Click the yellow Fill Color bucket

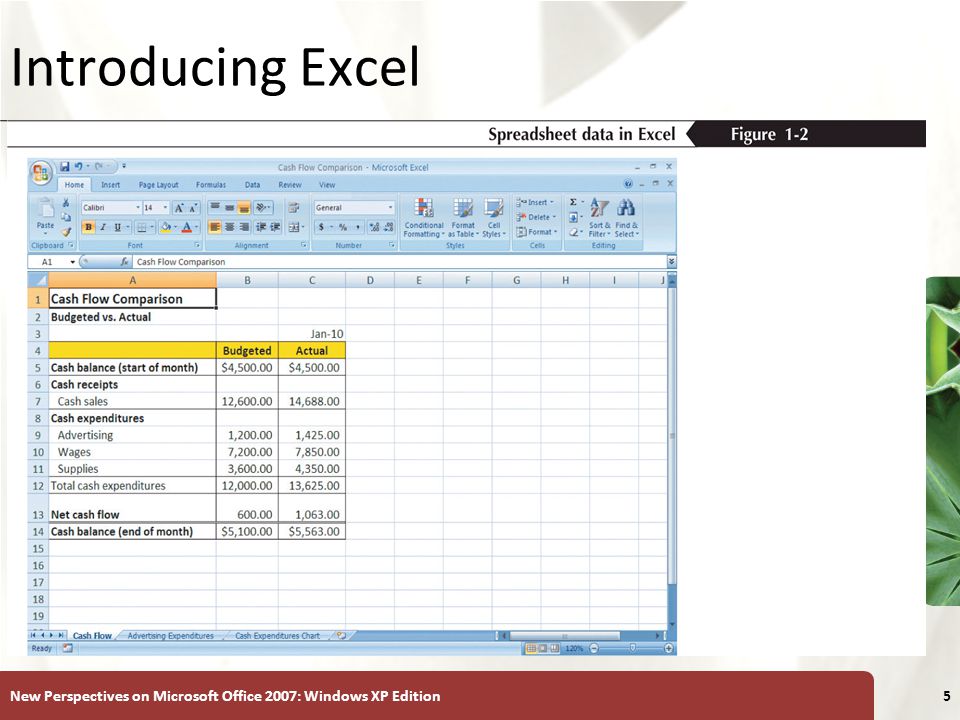point(164,227)
